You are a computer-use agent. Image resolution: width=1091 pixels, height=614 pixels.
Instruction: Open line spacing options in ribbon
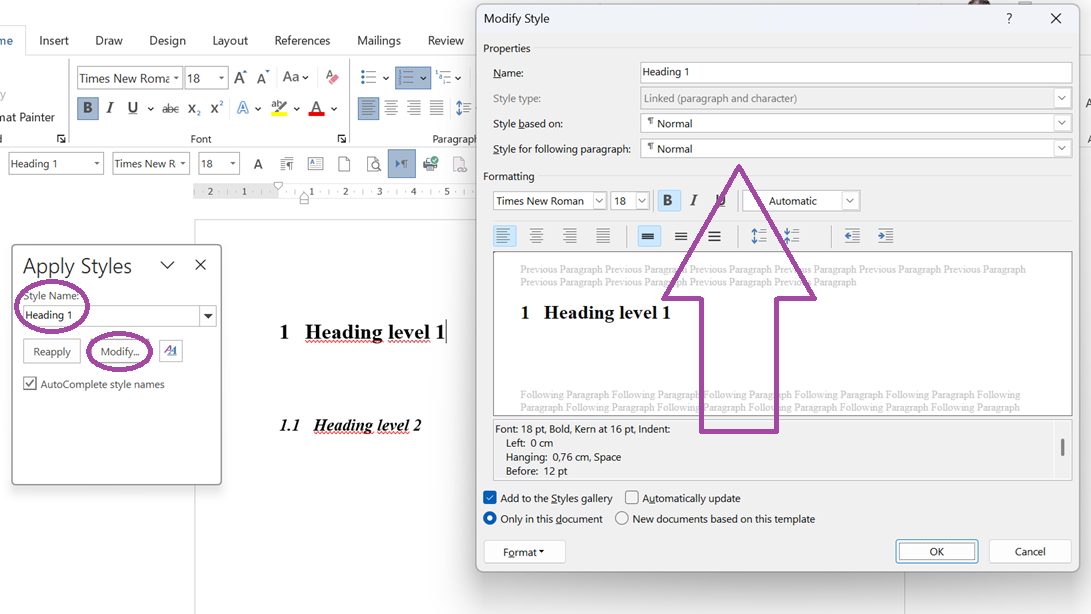(463, 108)
